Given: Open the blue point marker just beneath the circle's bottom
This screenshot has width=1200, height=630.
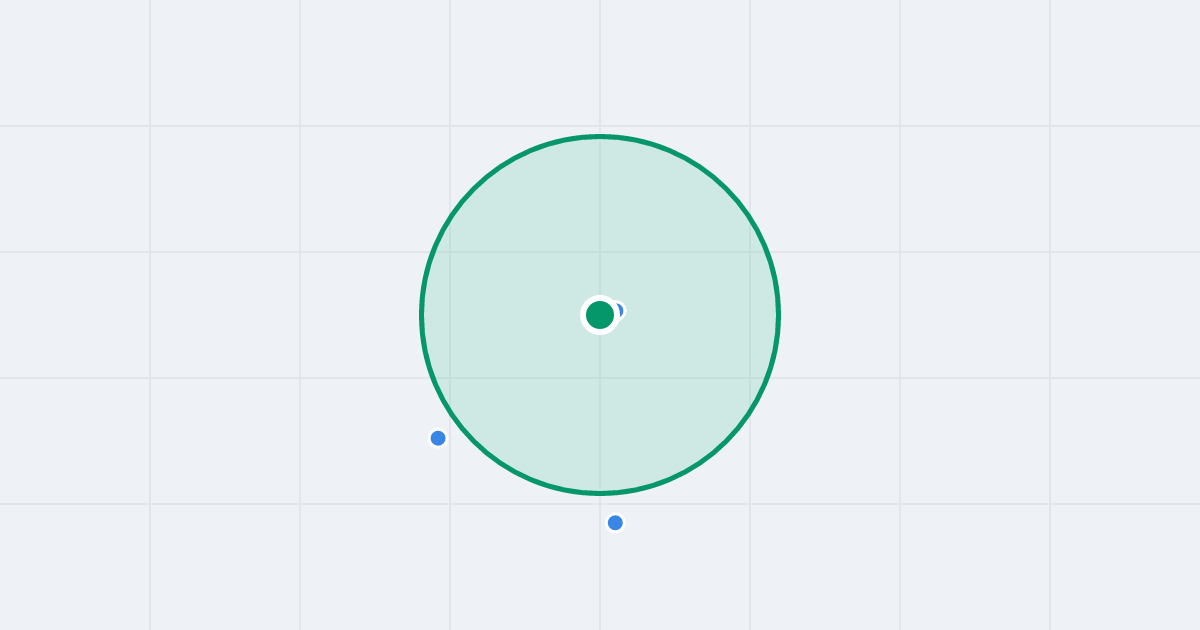Looking at the screenshot, I should coord(615,523).
